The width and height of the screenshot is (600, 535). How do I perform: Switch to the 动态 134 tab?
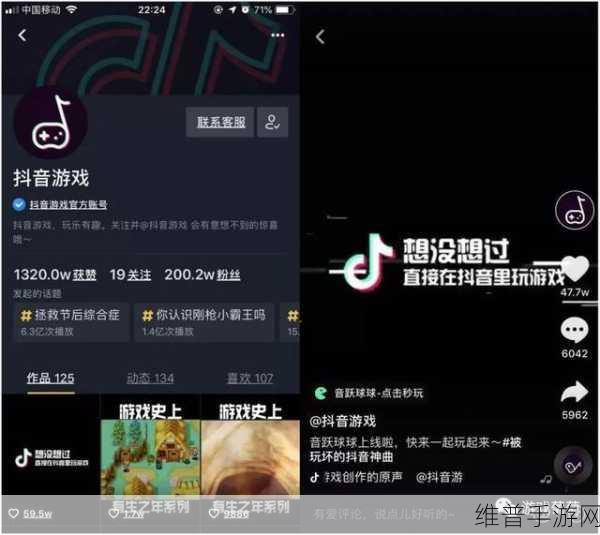150,378
